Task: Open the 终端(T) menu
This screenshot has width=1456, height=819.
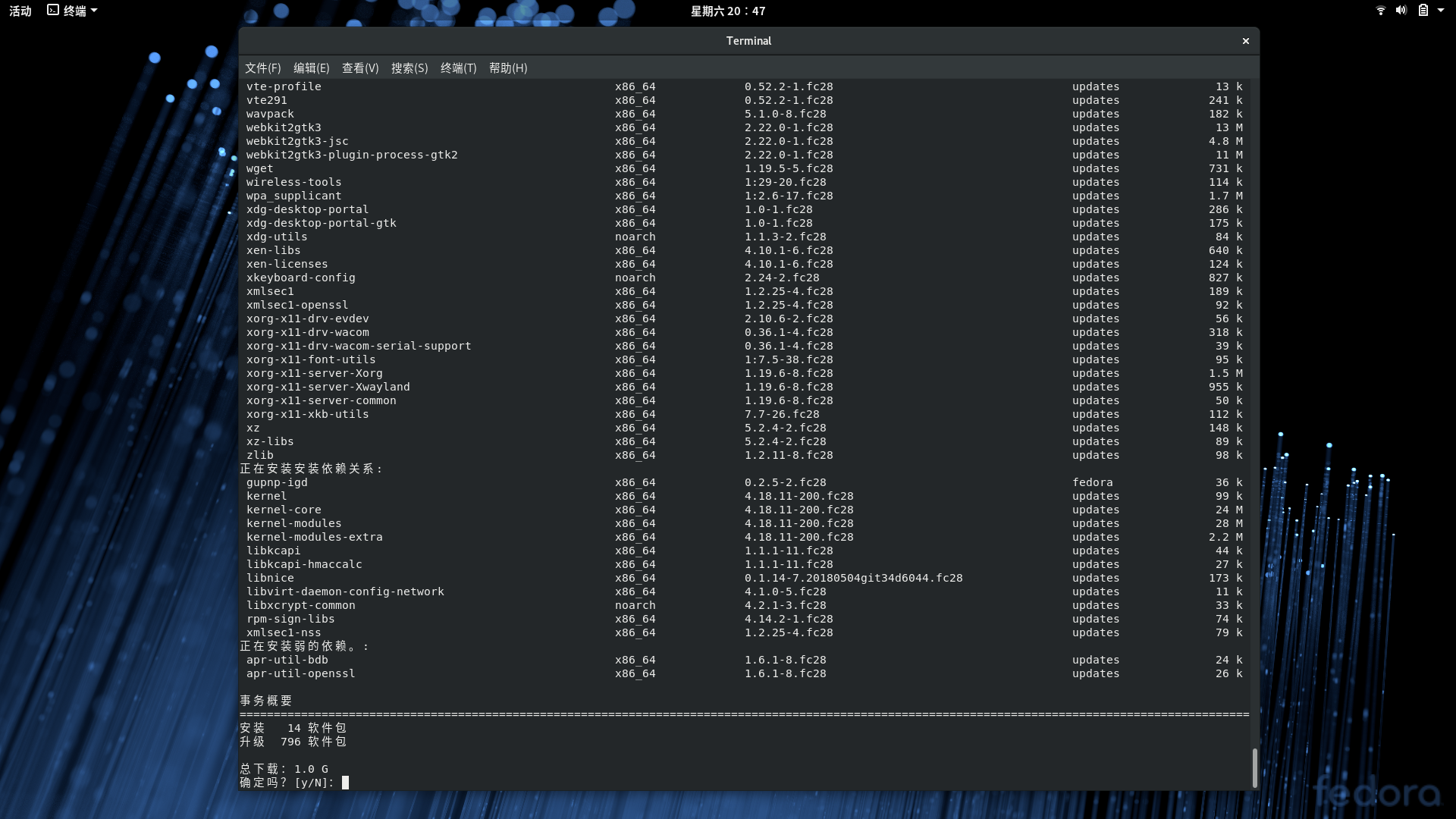Action: tap(458, 68)
